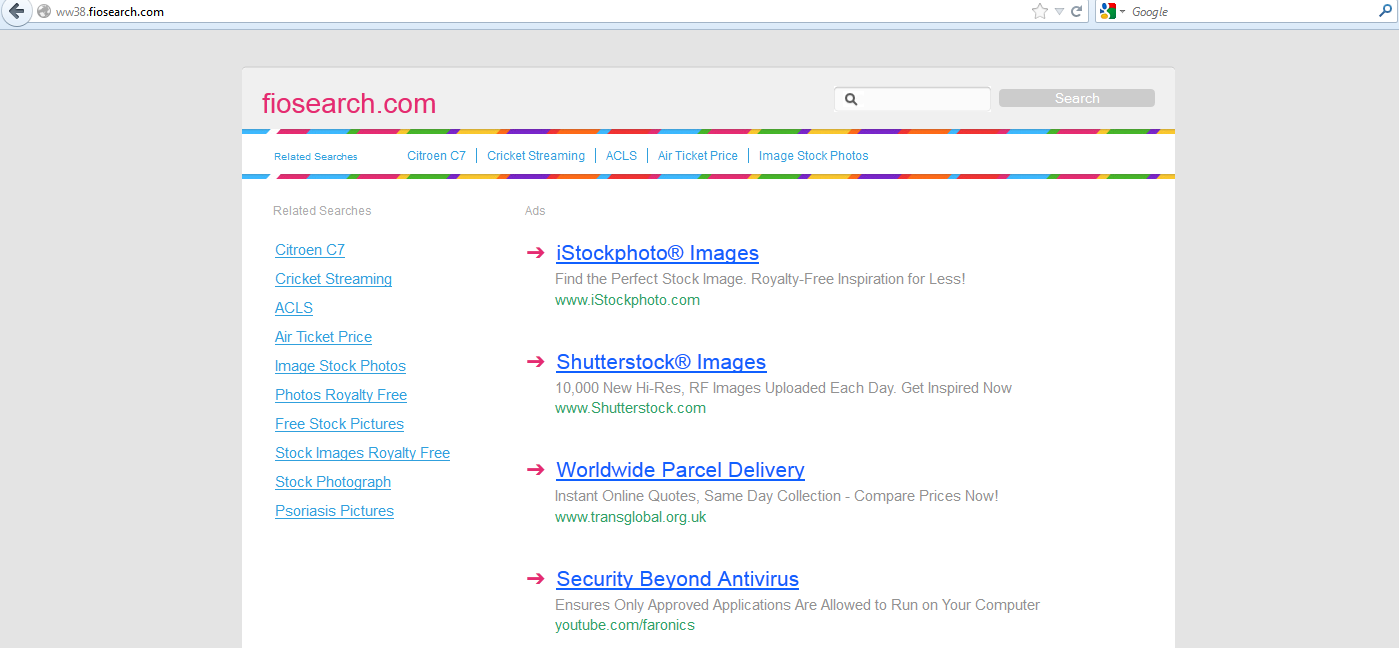Follow the Image Stock Photos sidebar link
Viewport: 1399px width, 648px height.
click(x=340, y=366)
